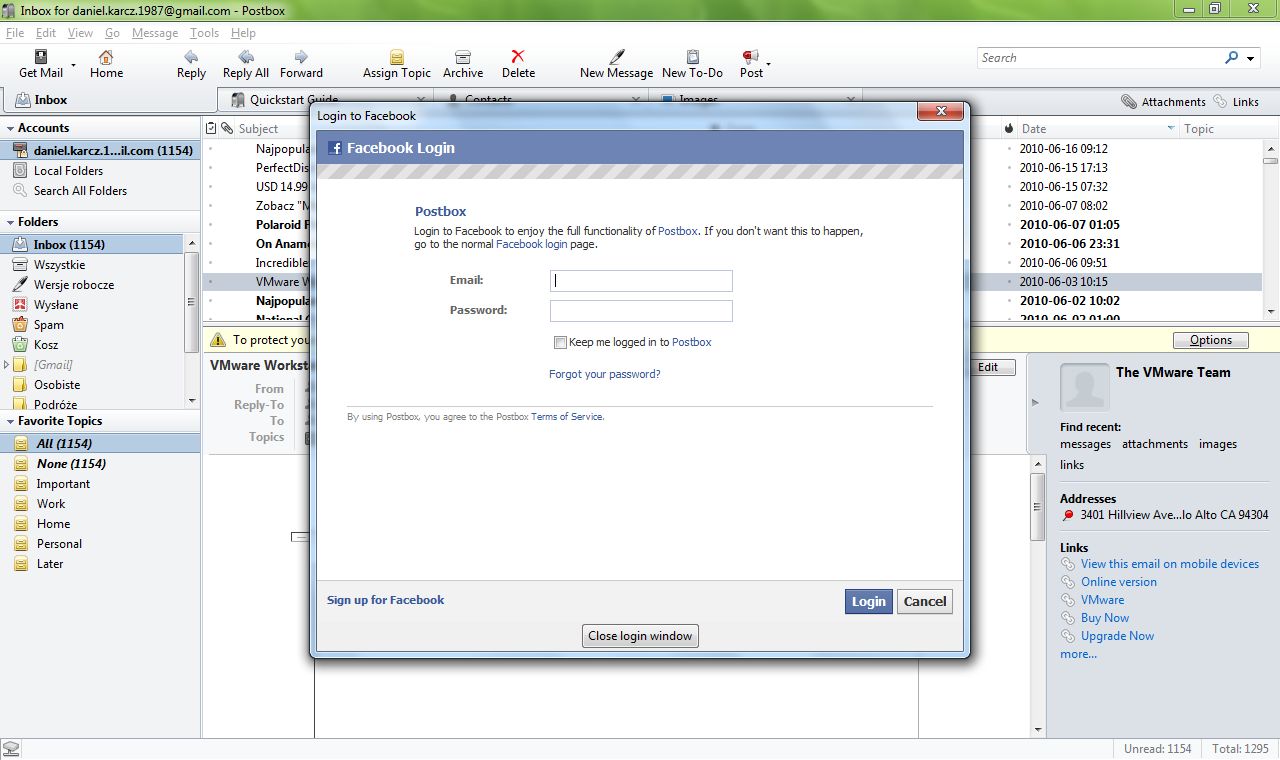Click the New To-Do toolbar icon

692,57
